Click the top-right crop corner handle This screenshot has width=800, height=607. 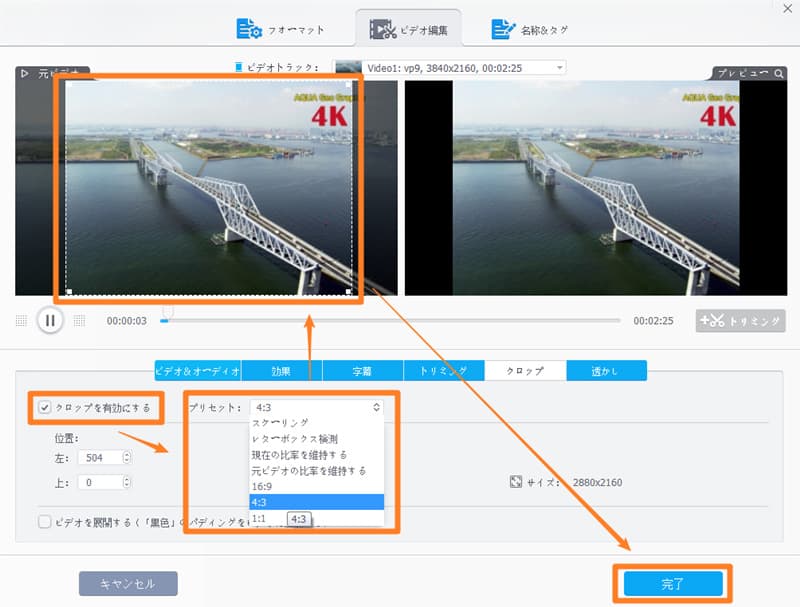point(347,85)
